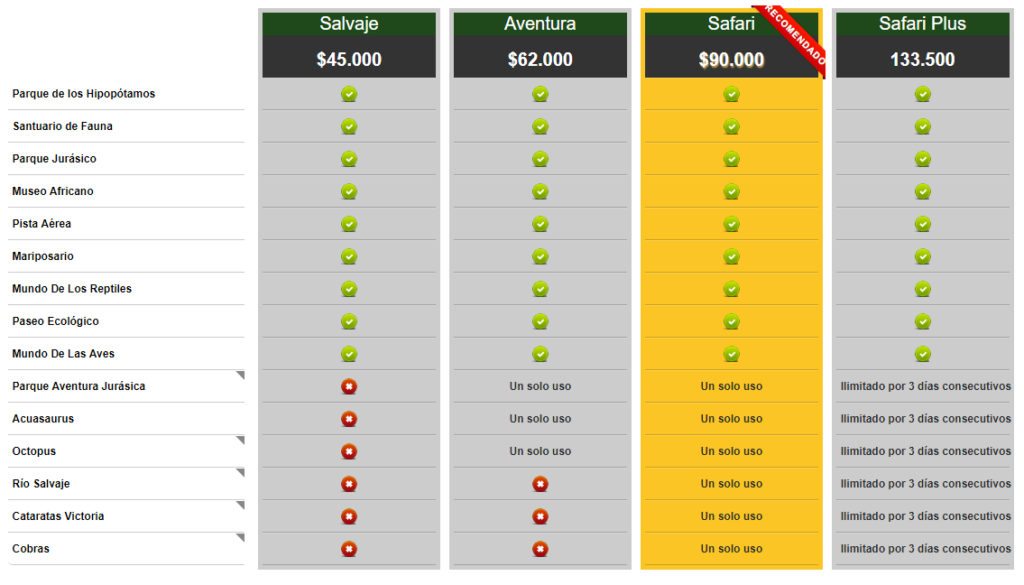Expand the Cobras row corner triangle
The width and height of the screenshot is (1024, 585).
[240, 538]
